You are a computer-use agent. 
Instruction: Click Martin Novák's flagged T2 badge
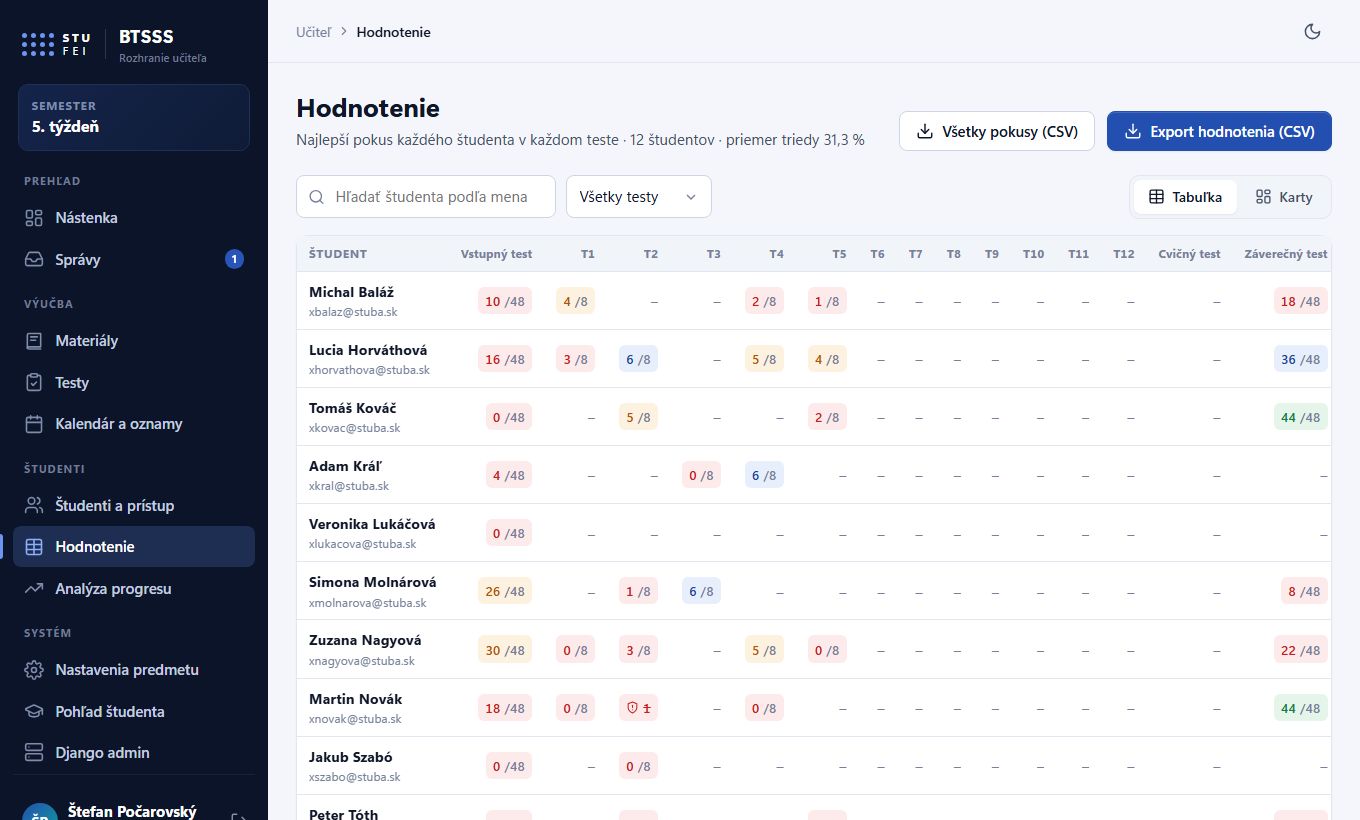(638, 708)
